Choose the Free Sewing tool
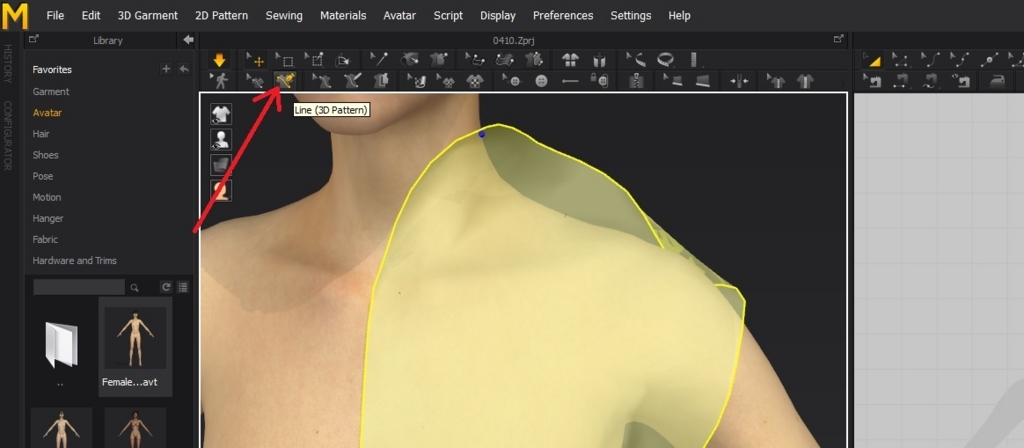Screen dimensions: 1024x448 (931, 81)
